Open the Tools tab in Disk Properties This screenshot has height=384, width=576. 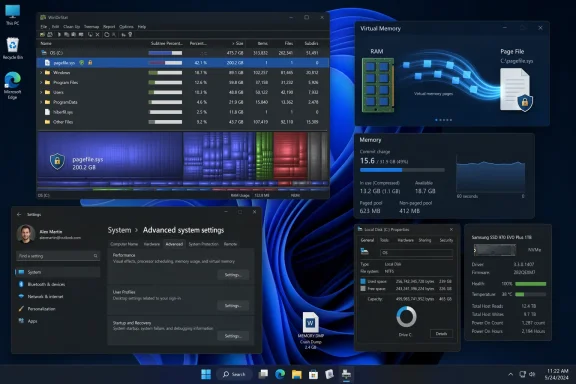point(384,240)
